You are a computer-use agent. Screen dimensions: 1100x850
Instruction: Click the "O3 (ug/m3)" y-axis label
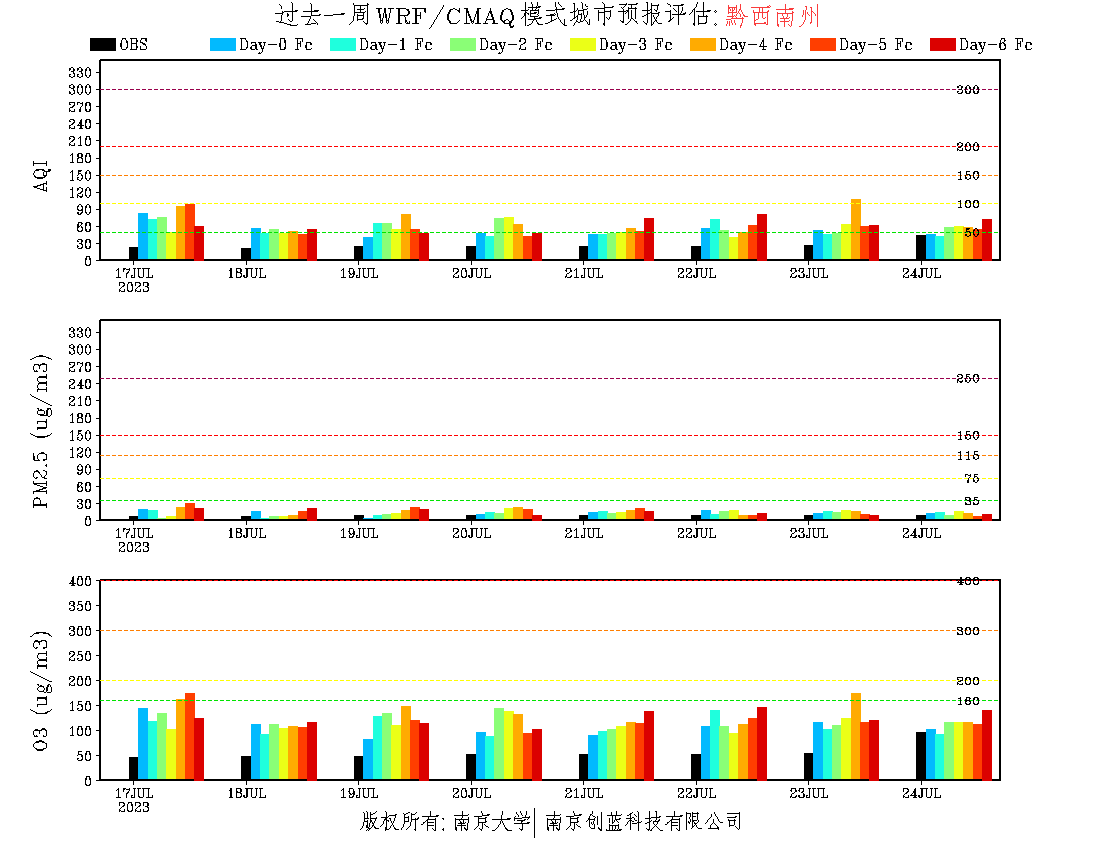coord(41,691)
